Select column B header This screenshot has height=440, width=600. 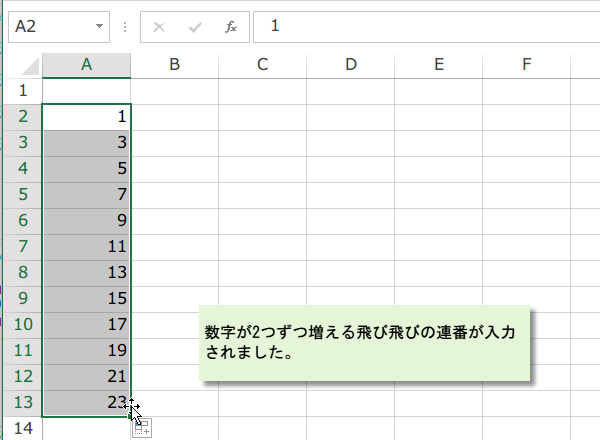point(174,65)
